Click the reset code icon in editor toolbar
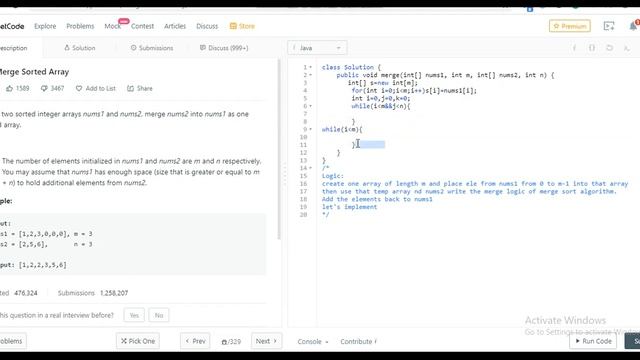640x360 pixels. coord(609,48)
